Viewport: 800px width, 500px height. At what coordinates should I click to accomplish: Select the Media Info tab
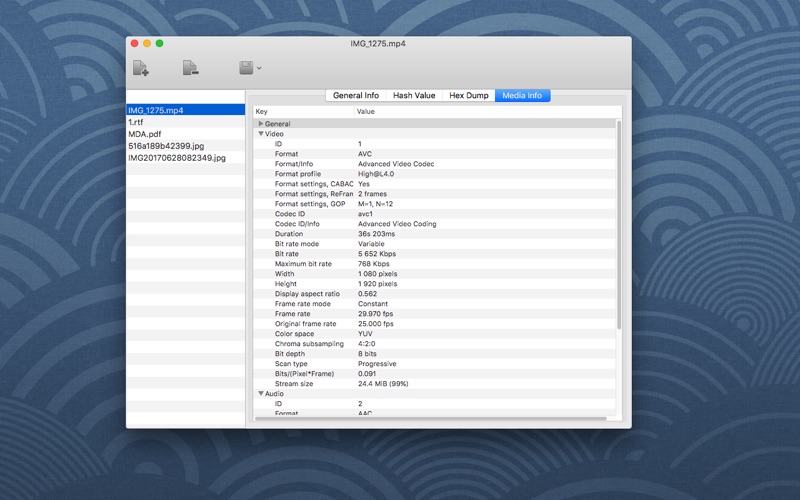(x=522, y=95)
